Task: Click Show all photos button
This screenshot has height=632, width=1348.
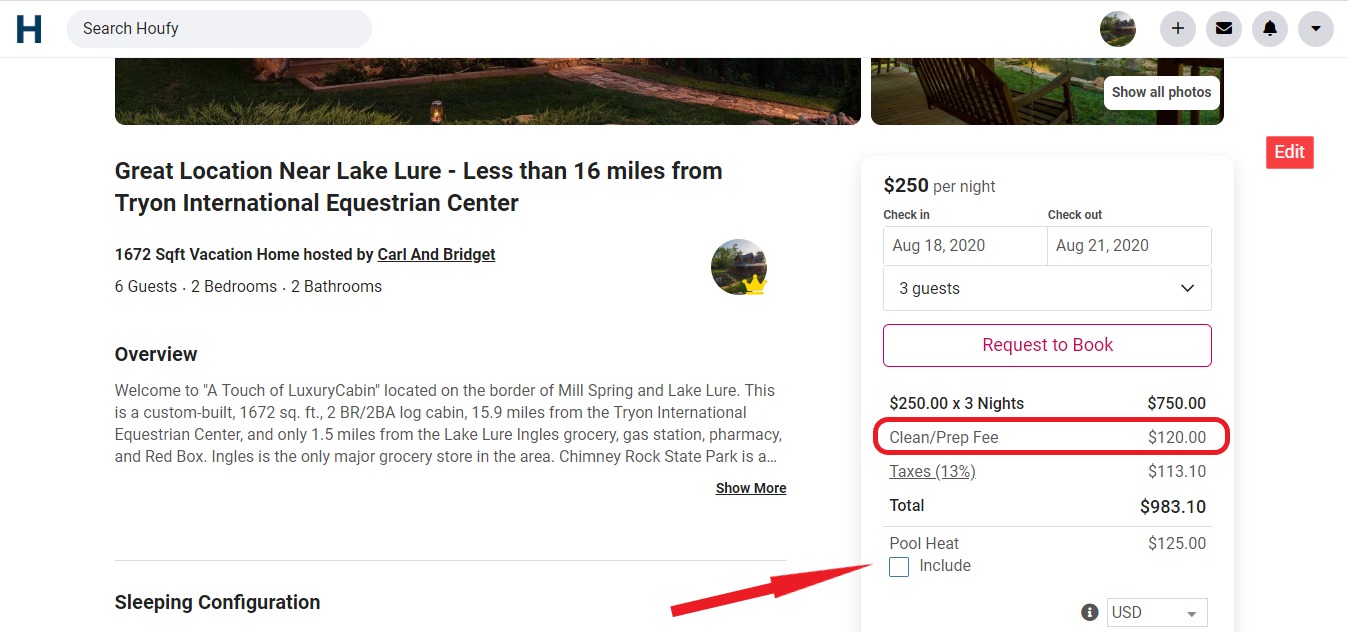Action: (x=1161, y=92)
